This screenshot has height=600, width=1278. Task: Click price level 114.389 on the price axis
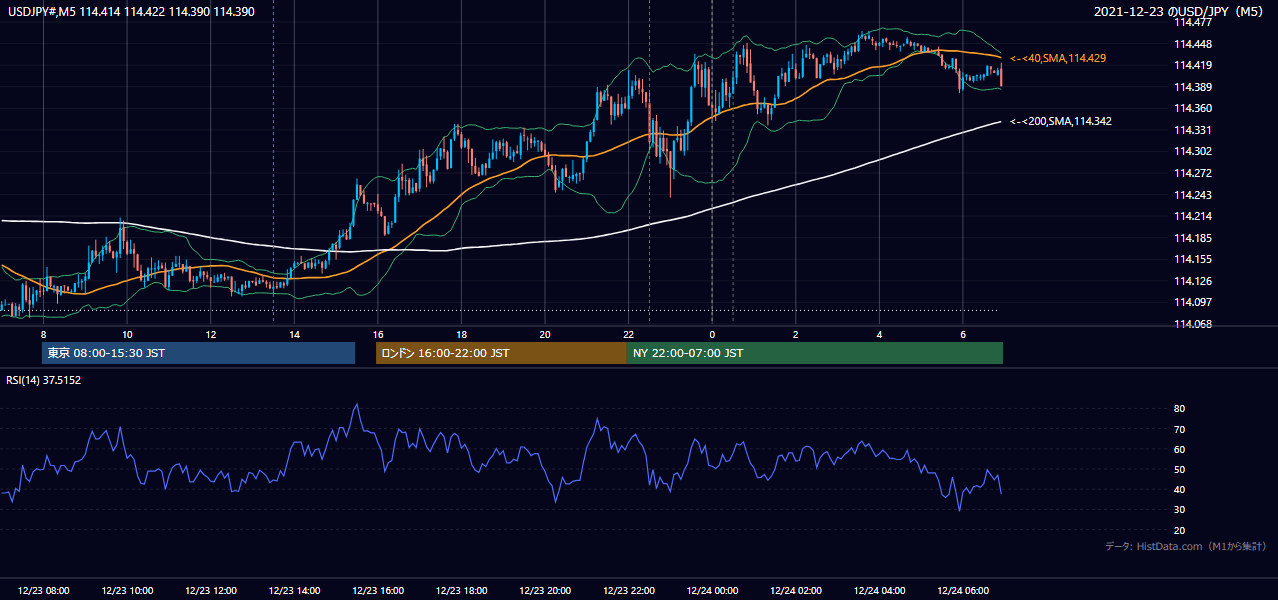tap(1192, 87)
